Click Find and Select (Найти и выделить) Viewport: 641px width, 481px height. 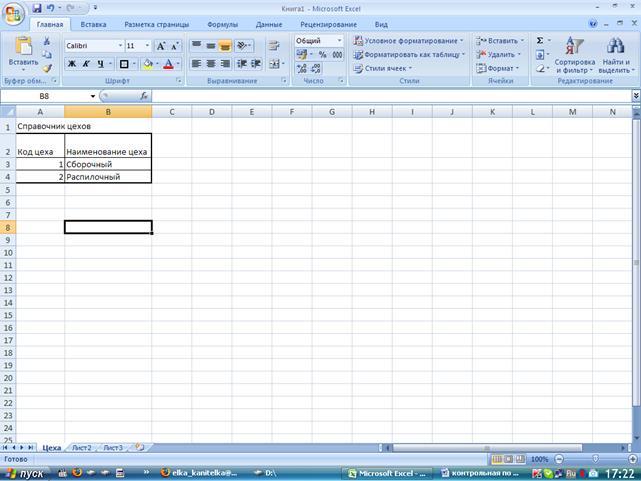(x=615, y=56)
